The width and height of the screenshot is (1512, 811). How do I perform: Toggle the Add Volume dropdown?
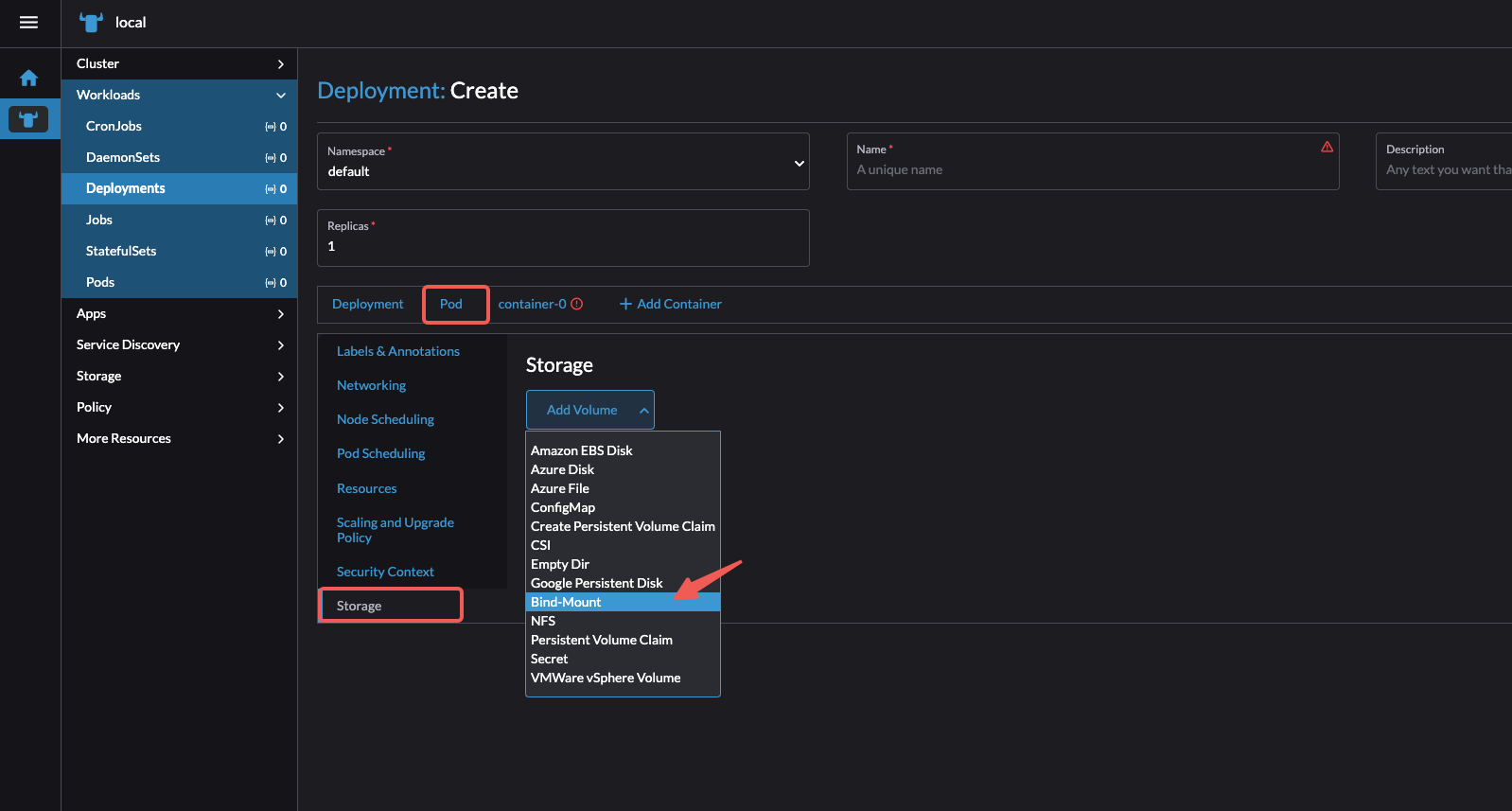pos(590,410)
